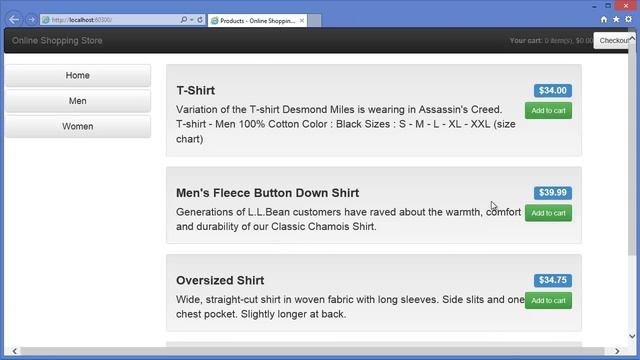Open a new blank tab
640x360 pixels.
tap(314, 20)
